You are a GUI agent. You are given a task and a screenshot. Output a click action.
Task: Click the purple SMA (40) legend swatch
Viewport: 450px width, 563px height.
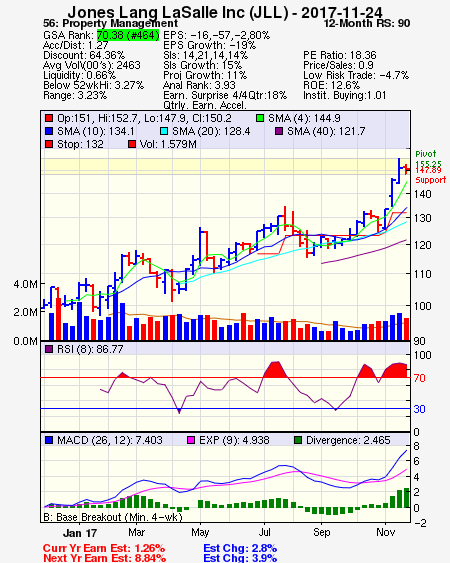(279, 131)
